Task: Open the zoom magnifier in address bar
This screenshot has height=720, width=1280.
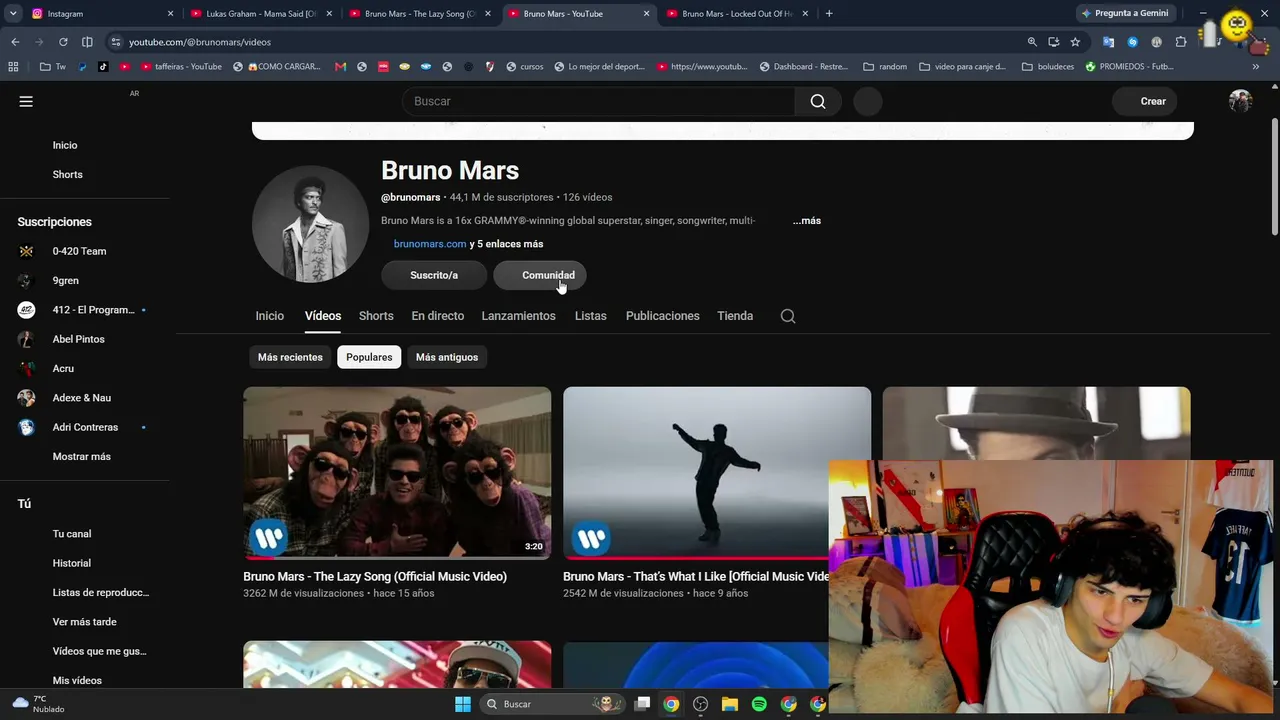Action: coord(1032,42)
